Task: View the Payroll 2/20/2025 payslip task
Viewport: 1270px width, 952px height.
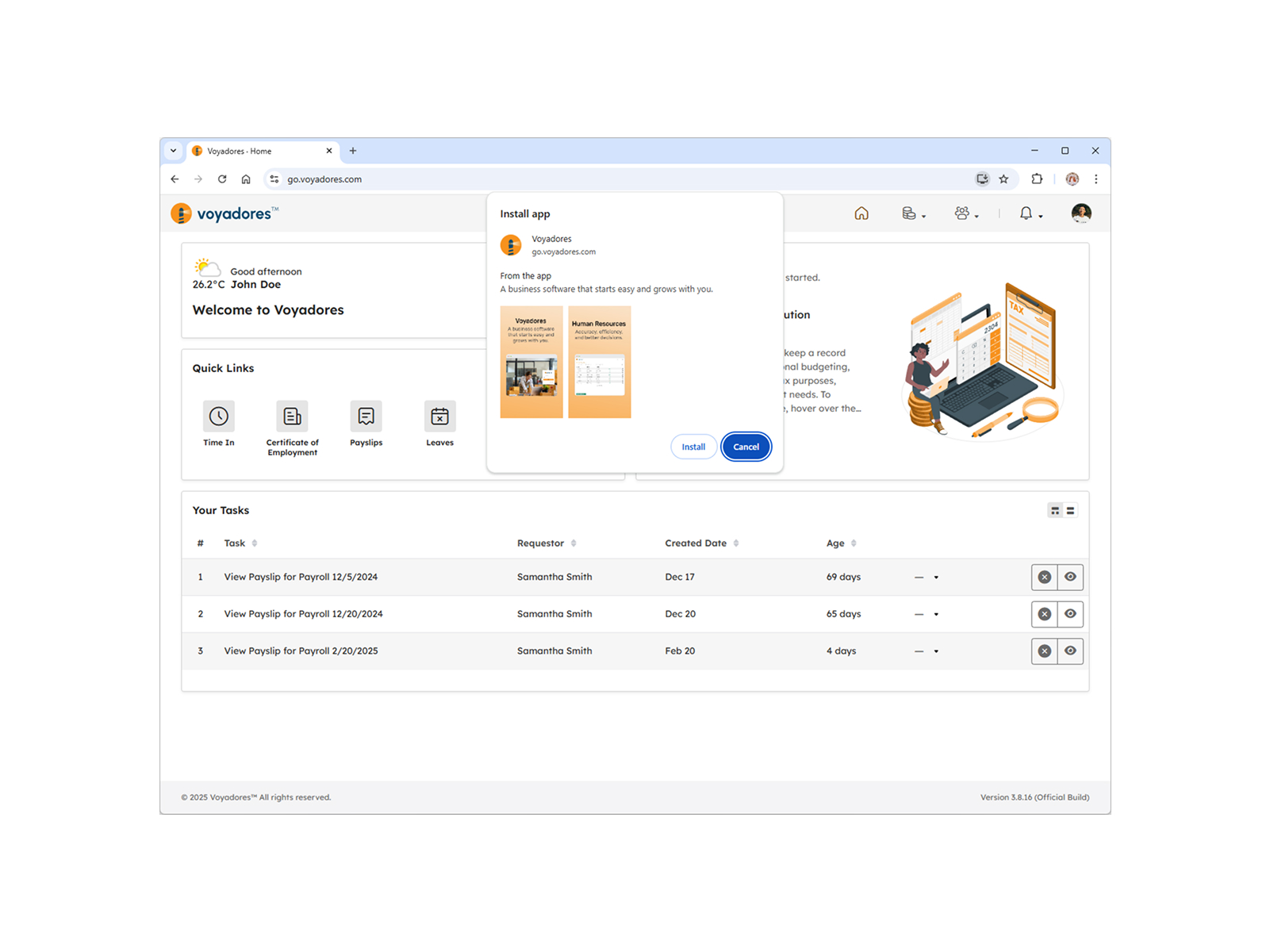Action: (x=1070, y=651)
